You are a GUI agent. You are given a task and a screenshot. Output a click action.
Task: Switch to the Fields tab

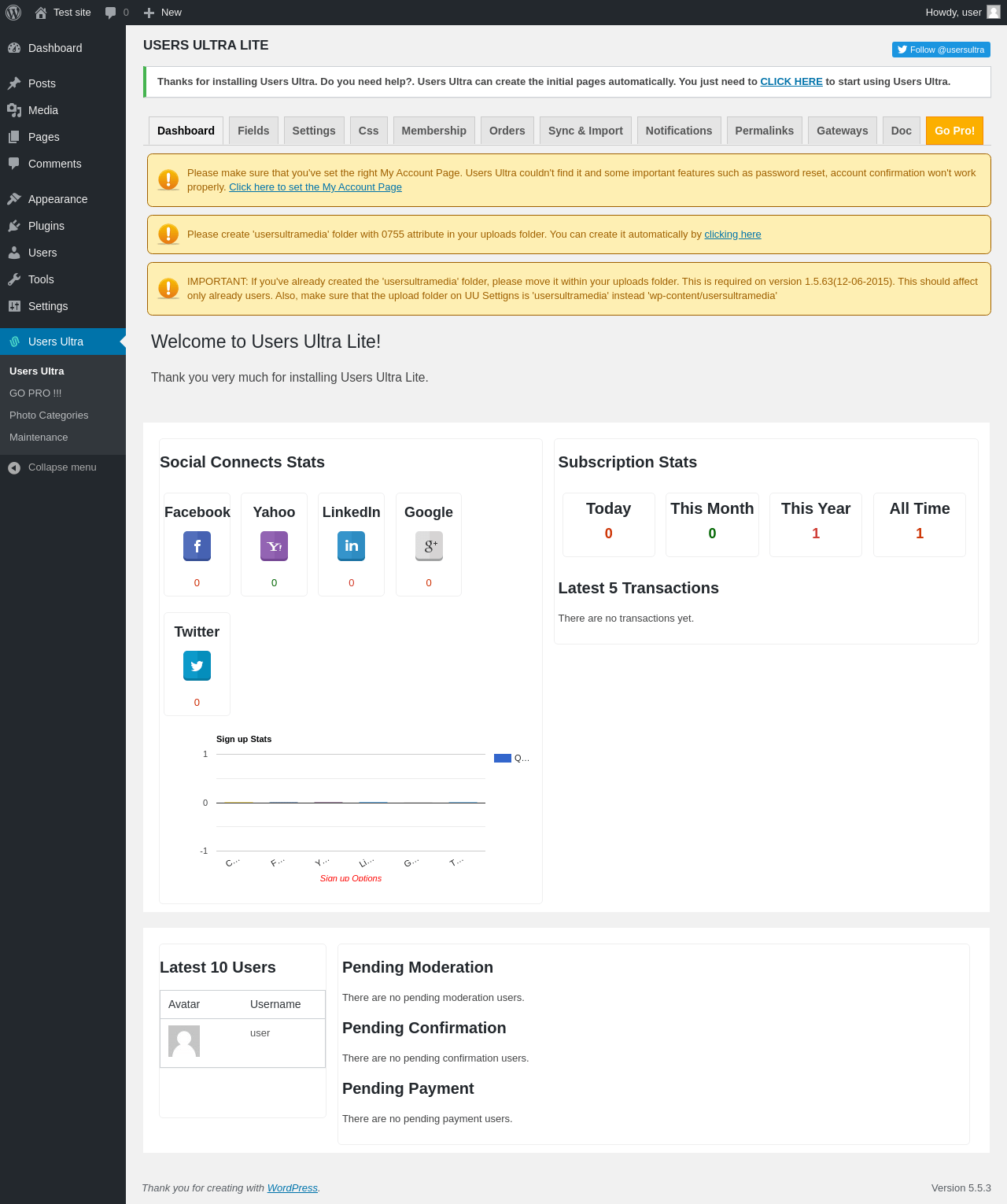pyautogui.click(x=253, y=131)
